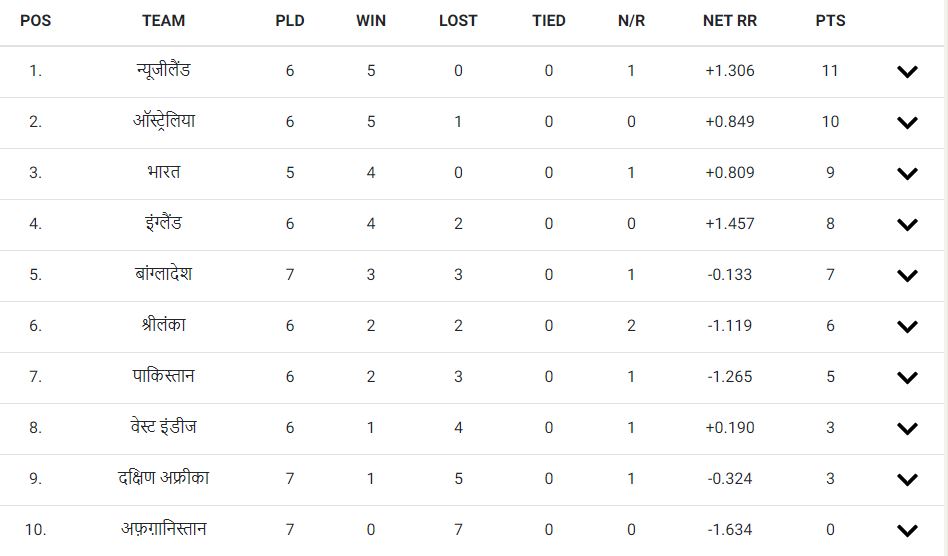The height and width of the screenshot is (556, 948).
Task: Select the team name ऑस्ट्रेलिया
Action: [163, 121]
